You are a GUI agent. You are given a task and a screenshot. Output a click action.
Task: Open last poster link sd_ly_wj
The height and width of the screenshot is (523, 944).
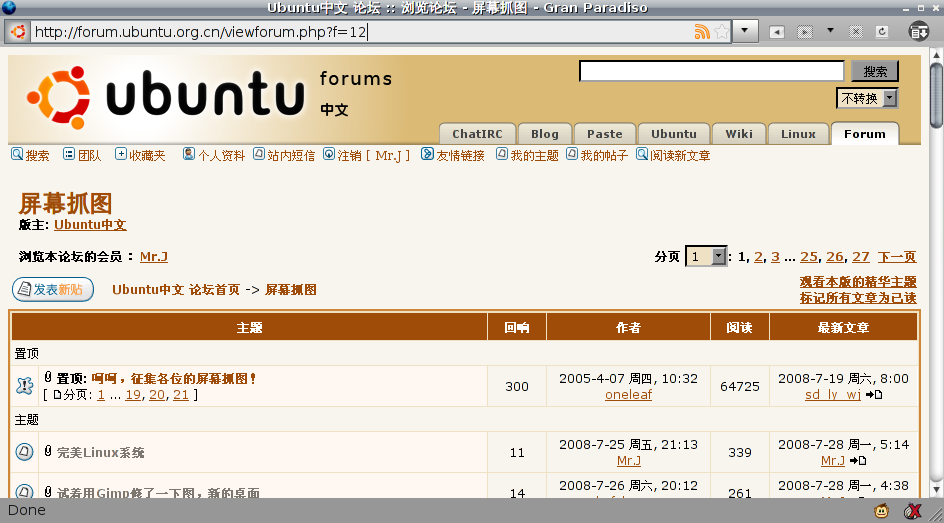tap(833, 395)
